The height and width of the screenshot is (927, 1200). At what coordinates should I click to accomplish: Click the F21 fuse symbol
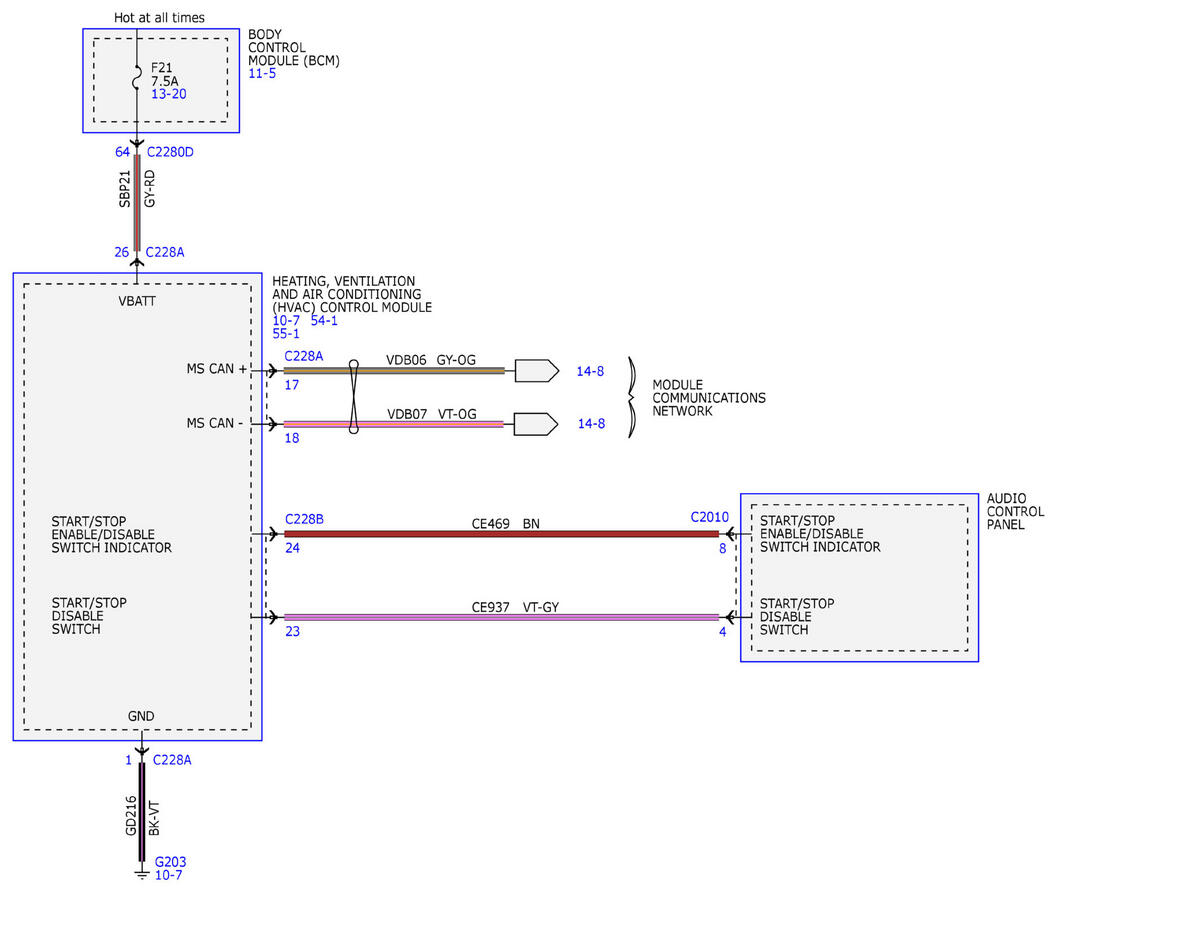[137, 76]
